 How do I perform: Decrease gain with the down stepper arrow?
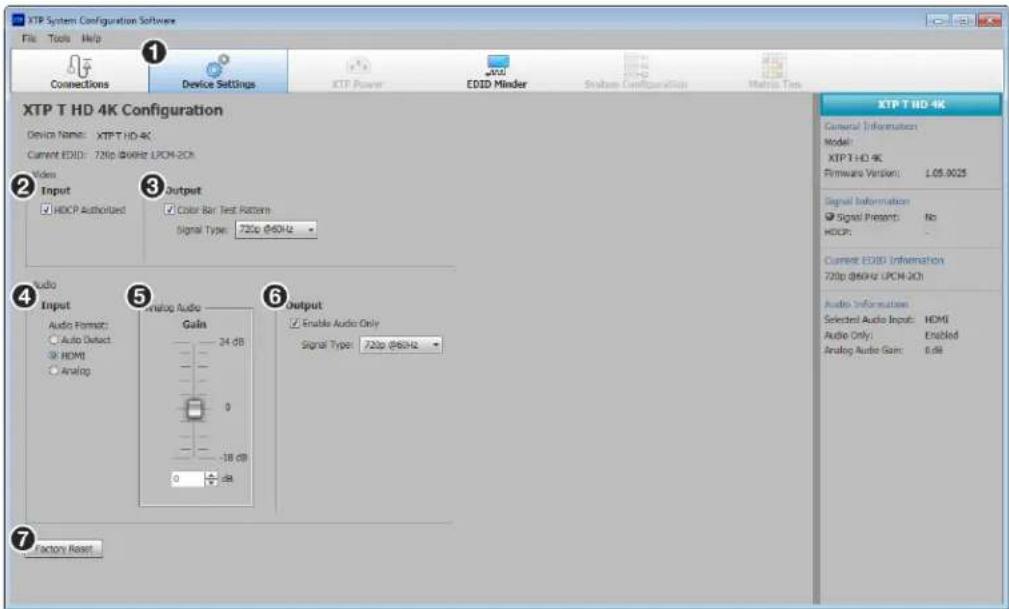211,483
